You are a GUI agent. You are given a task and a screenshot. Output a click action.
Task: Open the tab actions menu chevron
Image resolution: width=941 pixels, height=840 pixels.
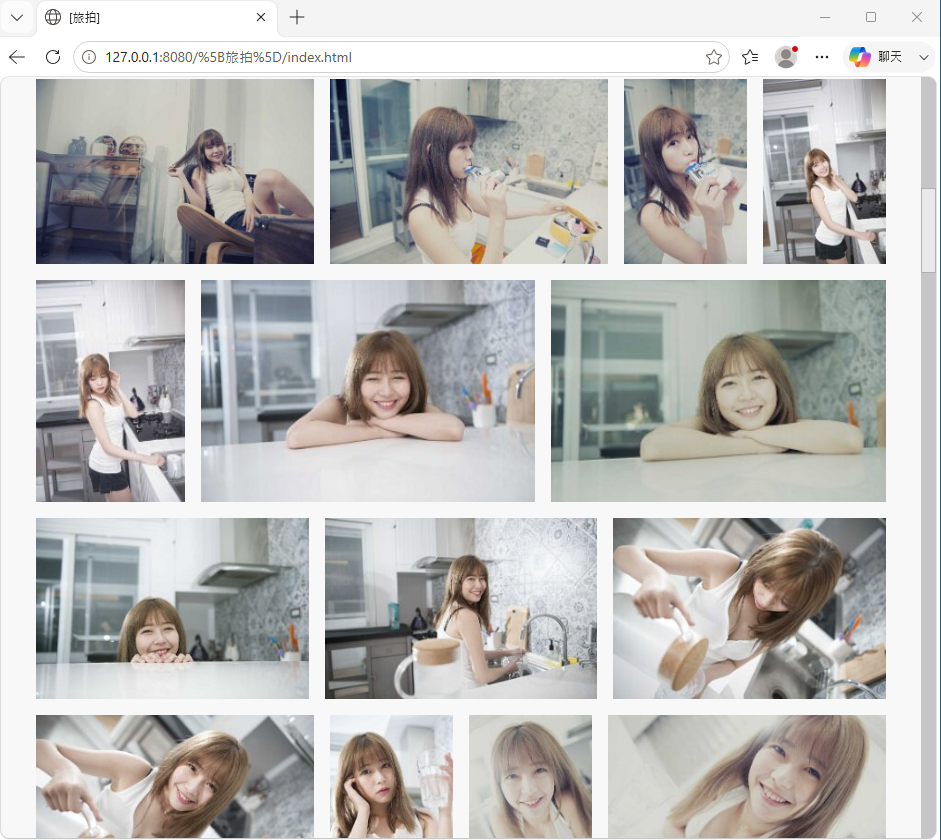point(17,17)
